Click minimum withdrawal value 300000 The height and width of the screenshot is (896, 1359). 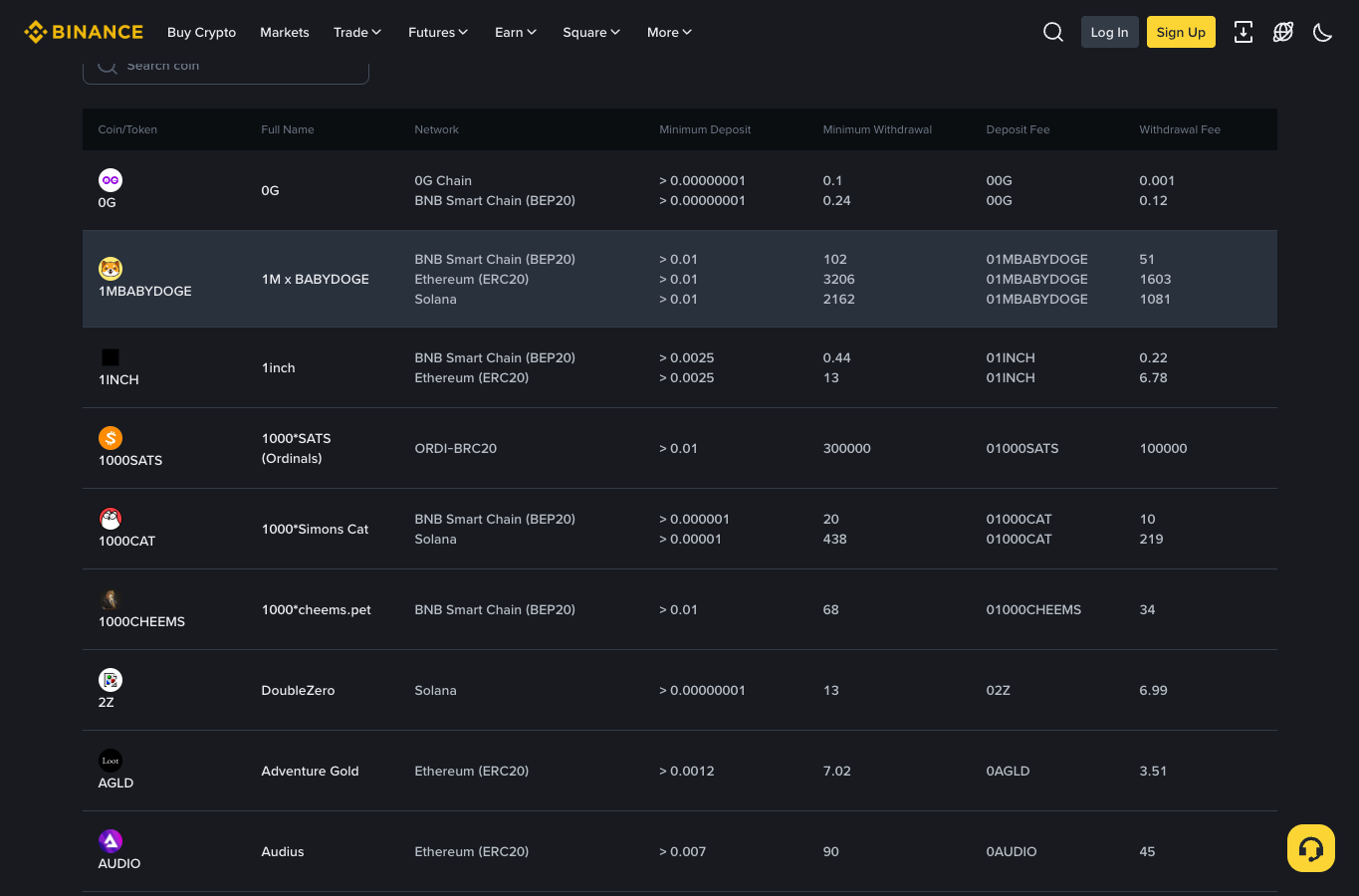[x=847, y=448]
